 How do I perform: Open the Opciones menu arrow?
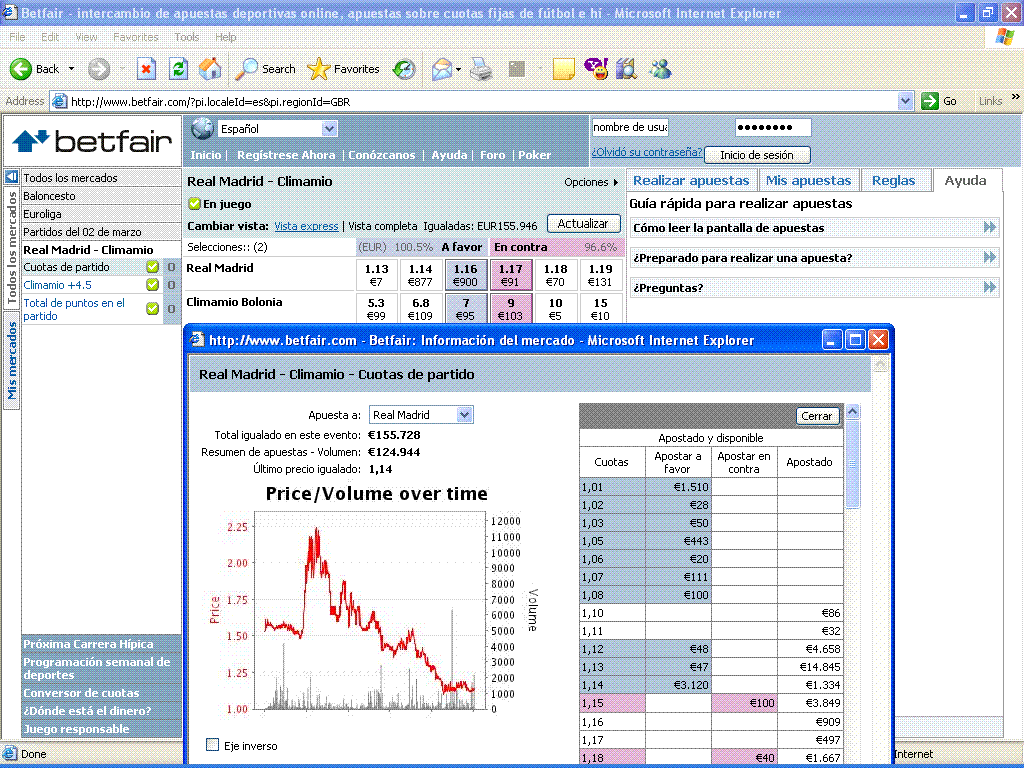(x=616, y=182)
